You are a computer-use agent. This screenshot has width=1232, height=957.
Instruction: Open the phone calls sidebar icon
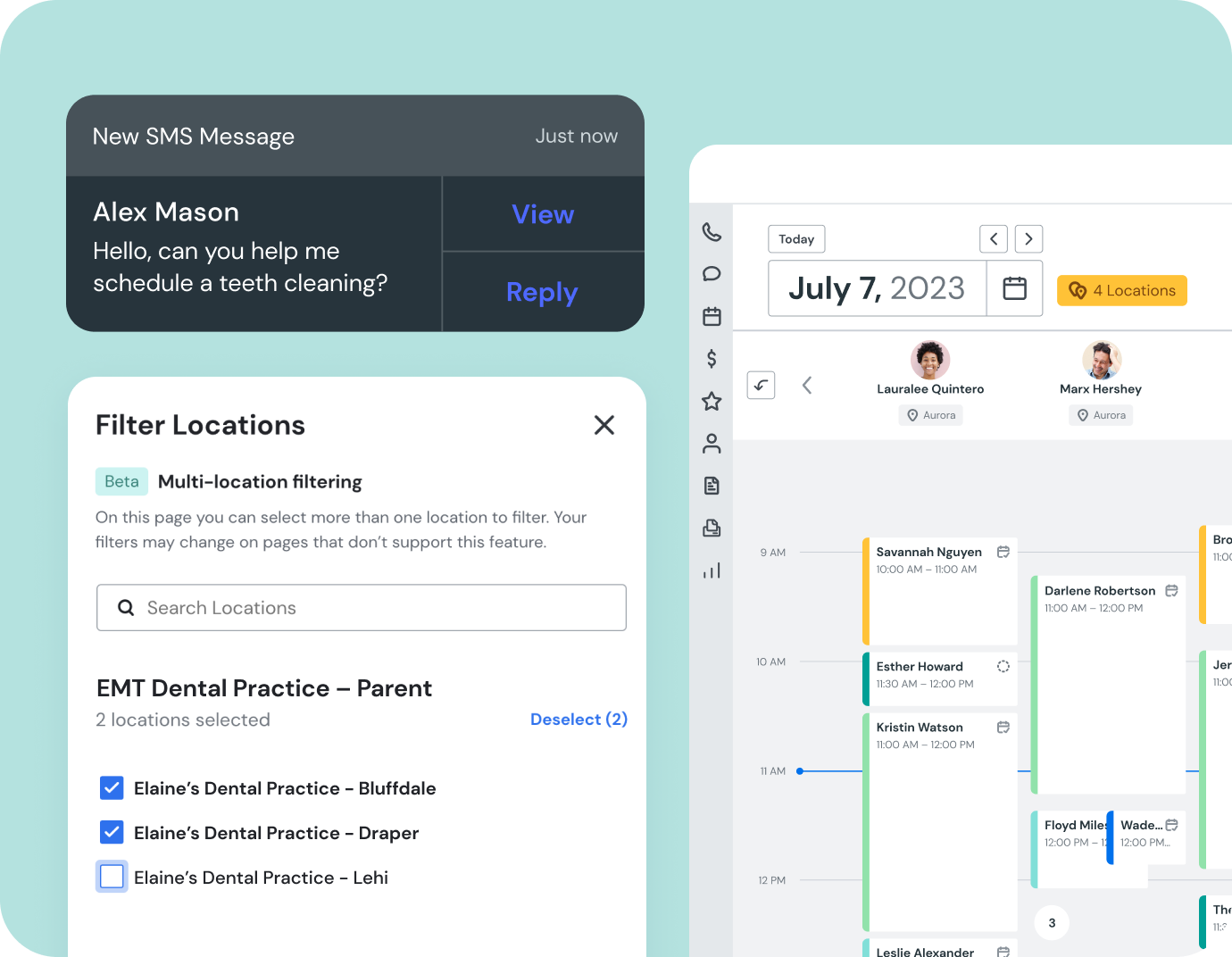712,232
